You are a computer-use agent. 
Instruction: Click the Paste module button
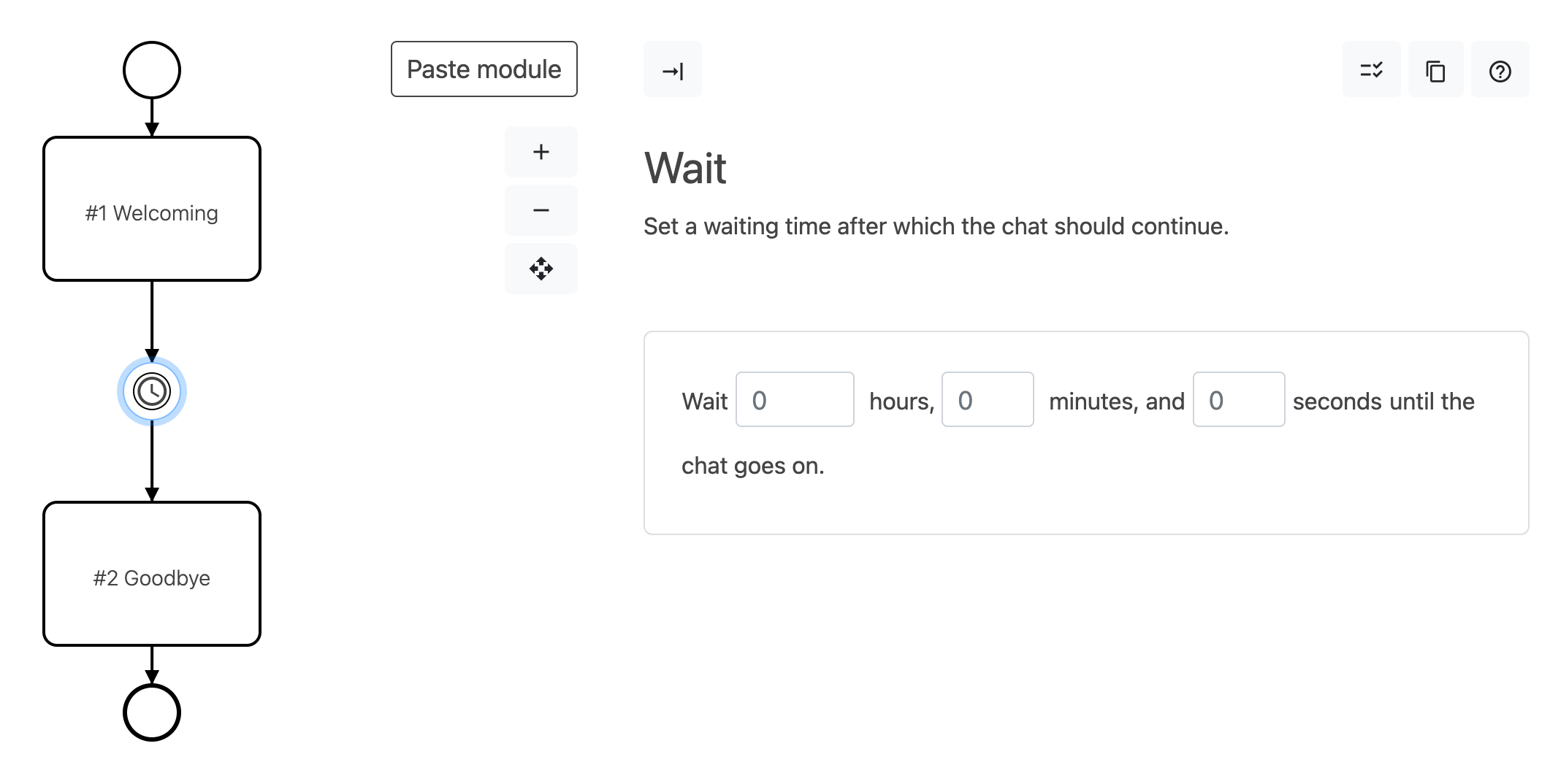click(484, 69)
